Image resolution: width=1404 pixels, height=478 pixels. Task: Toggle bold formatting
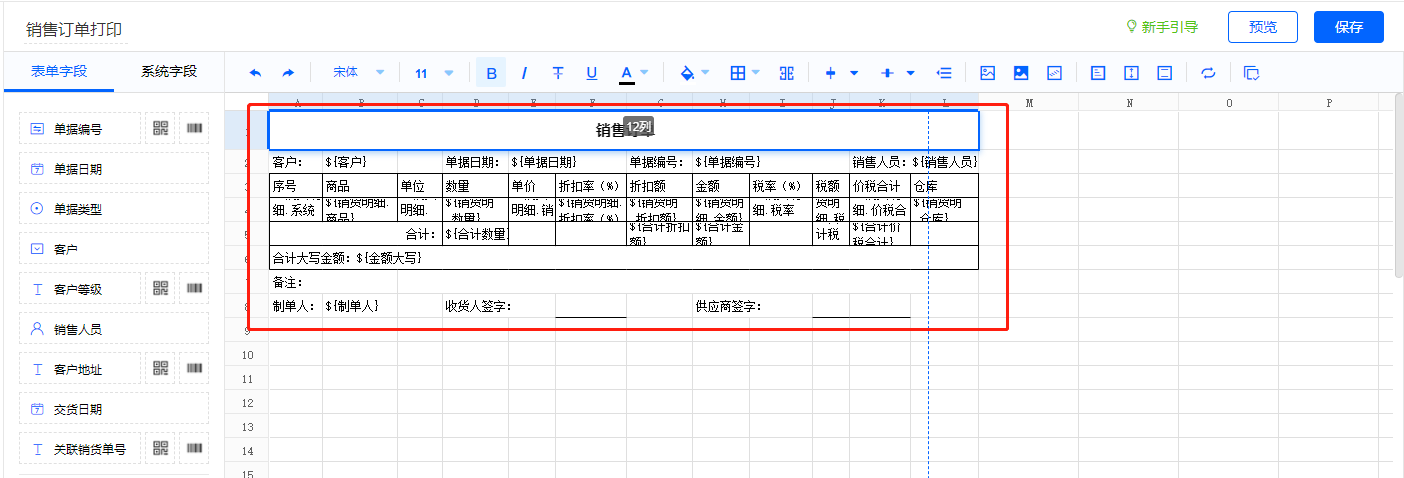click(491, 73)
